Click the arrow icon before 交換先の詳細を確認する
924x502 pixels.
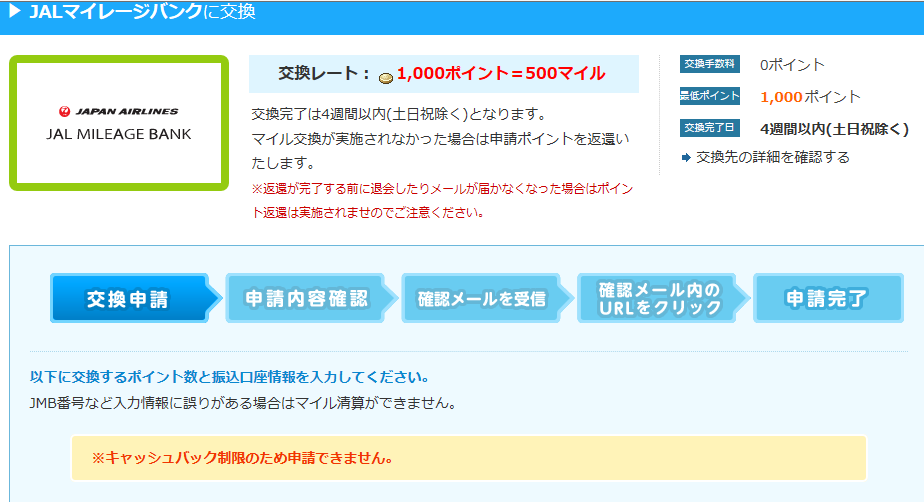686,157
